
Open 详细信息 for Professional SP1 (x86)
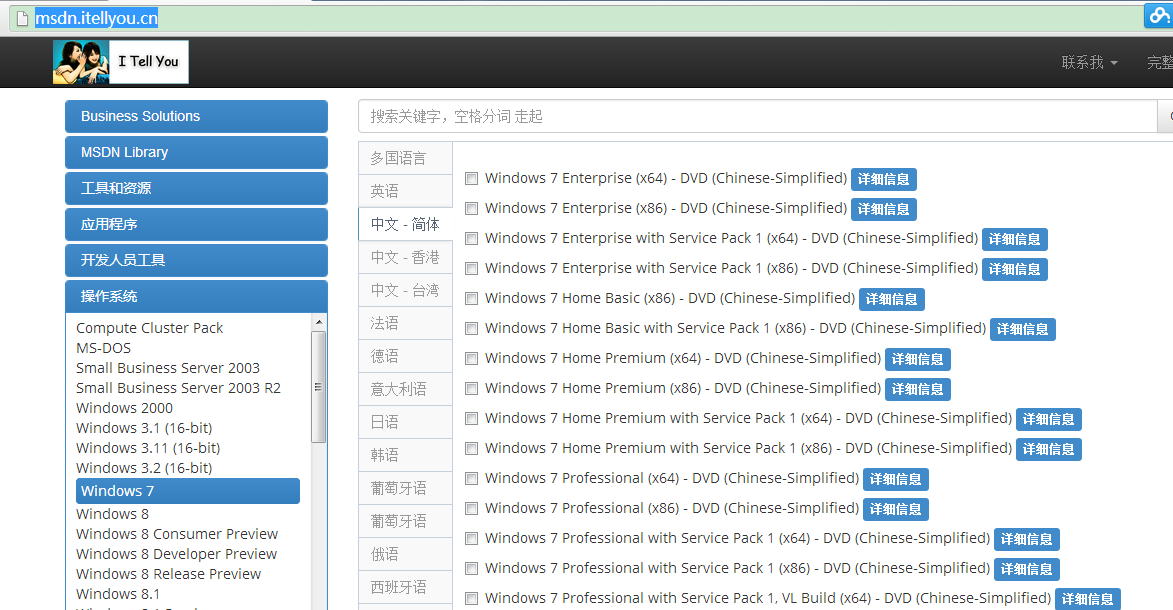click(1026, 569)
